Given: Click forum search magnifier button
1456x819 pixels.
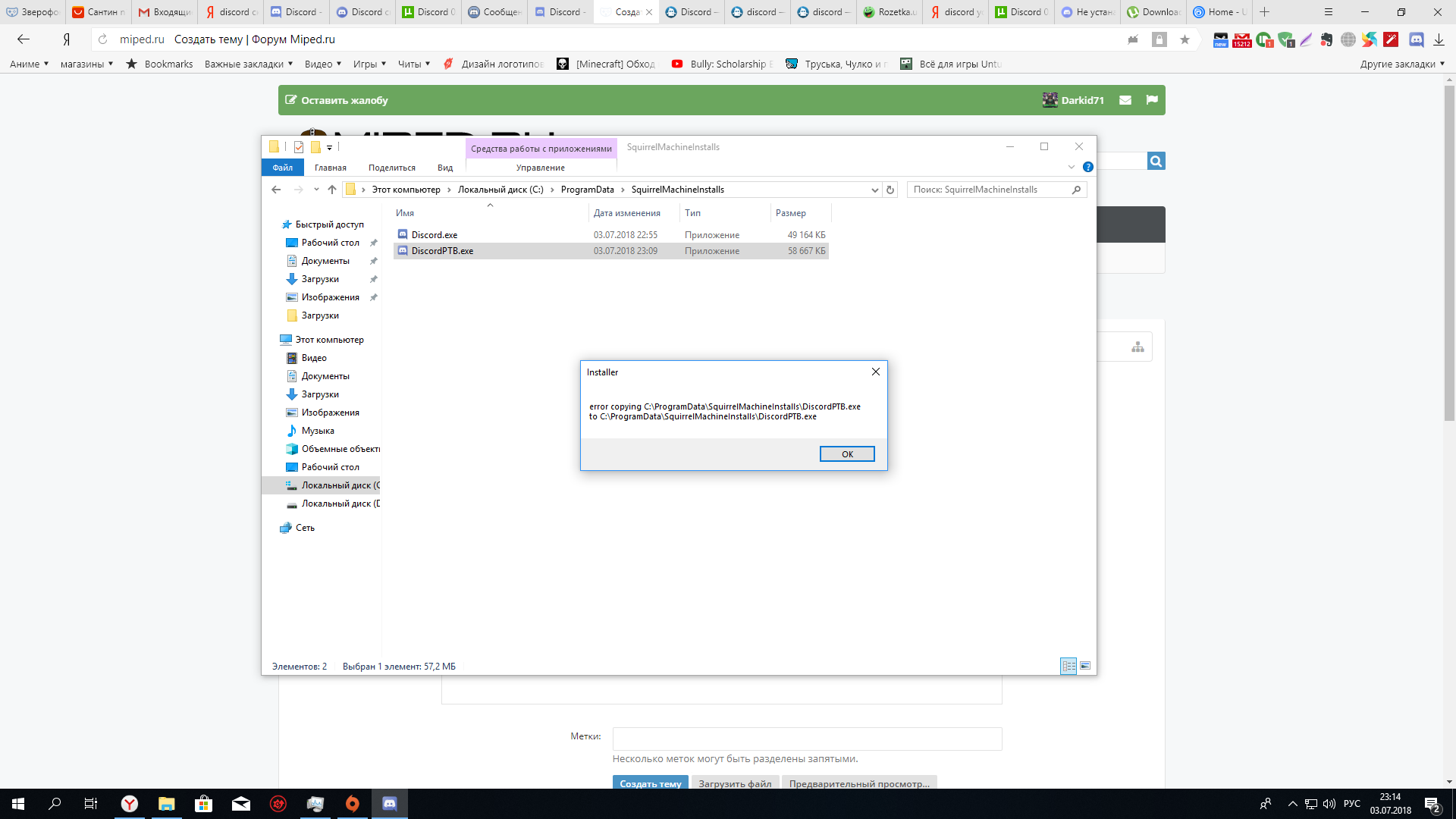Looking at the screenshot, I should 1156,161.
